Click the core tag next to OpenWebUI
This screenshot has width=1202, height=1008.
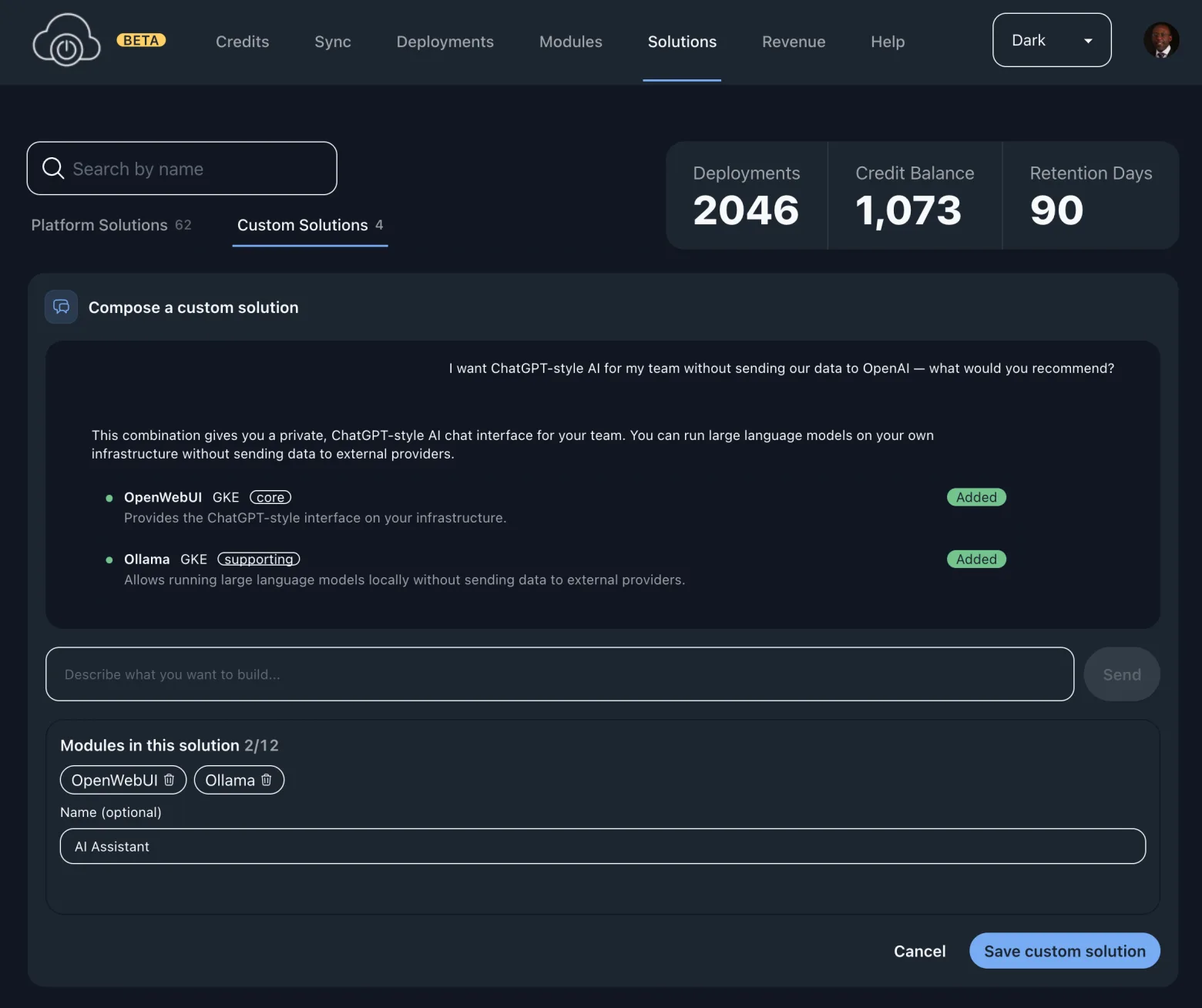(270, 497)
